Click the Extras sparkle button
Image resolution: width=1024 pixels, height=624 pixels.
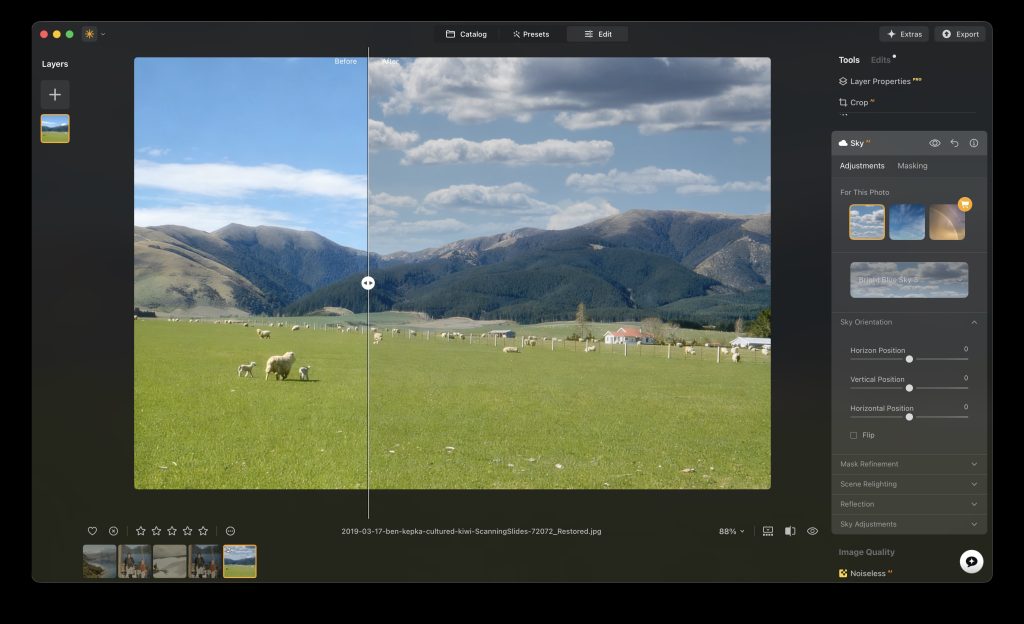click(x=903, y=33)
